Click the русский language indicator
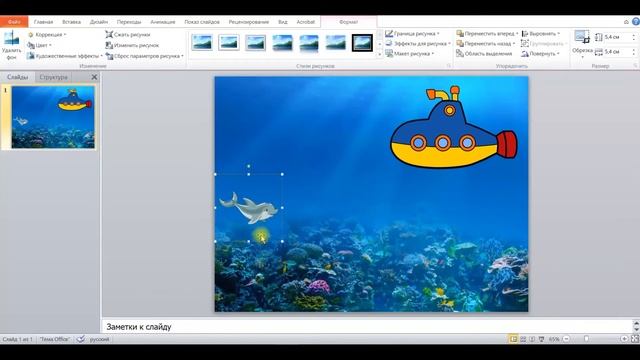 [99, 339]
